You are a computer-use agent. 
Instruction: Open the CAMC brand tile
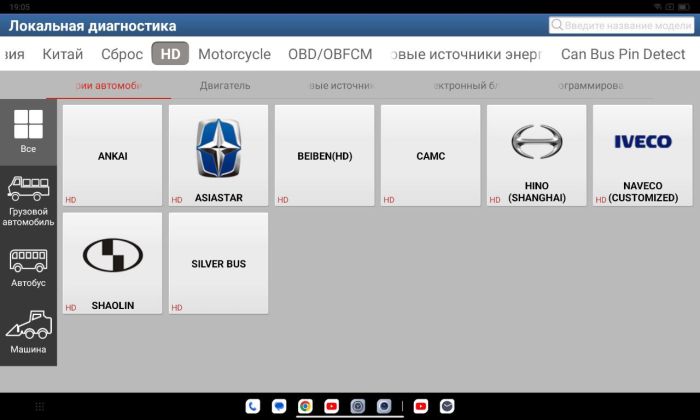coord(430,155)
